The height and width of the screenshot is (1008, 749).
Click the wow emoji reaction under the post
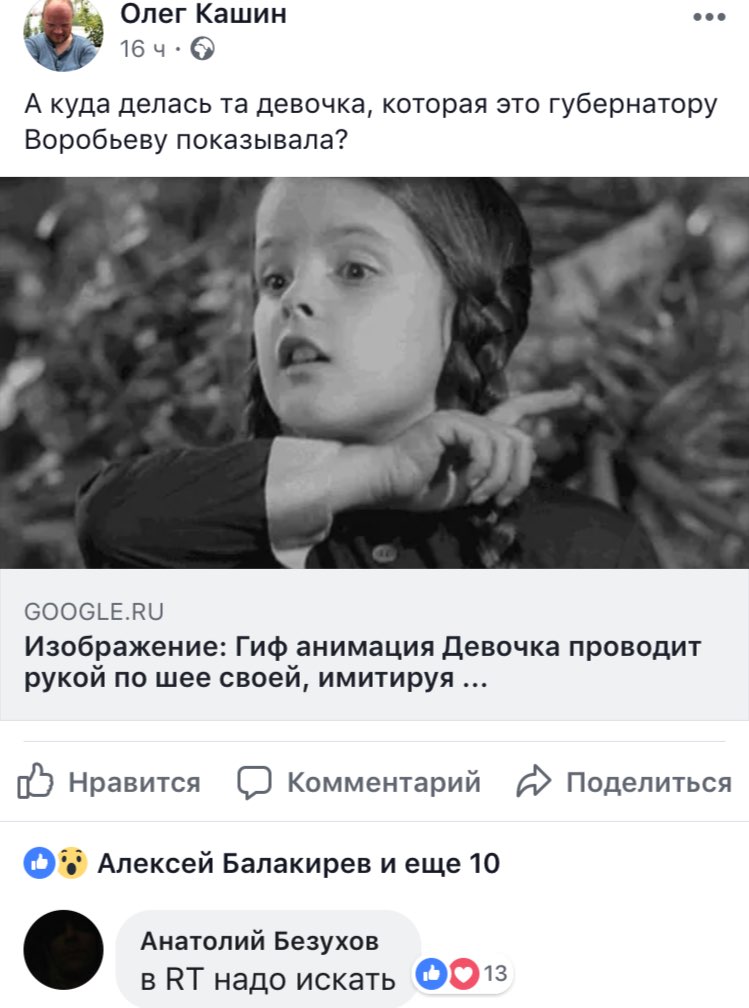(x=72, y=863)
